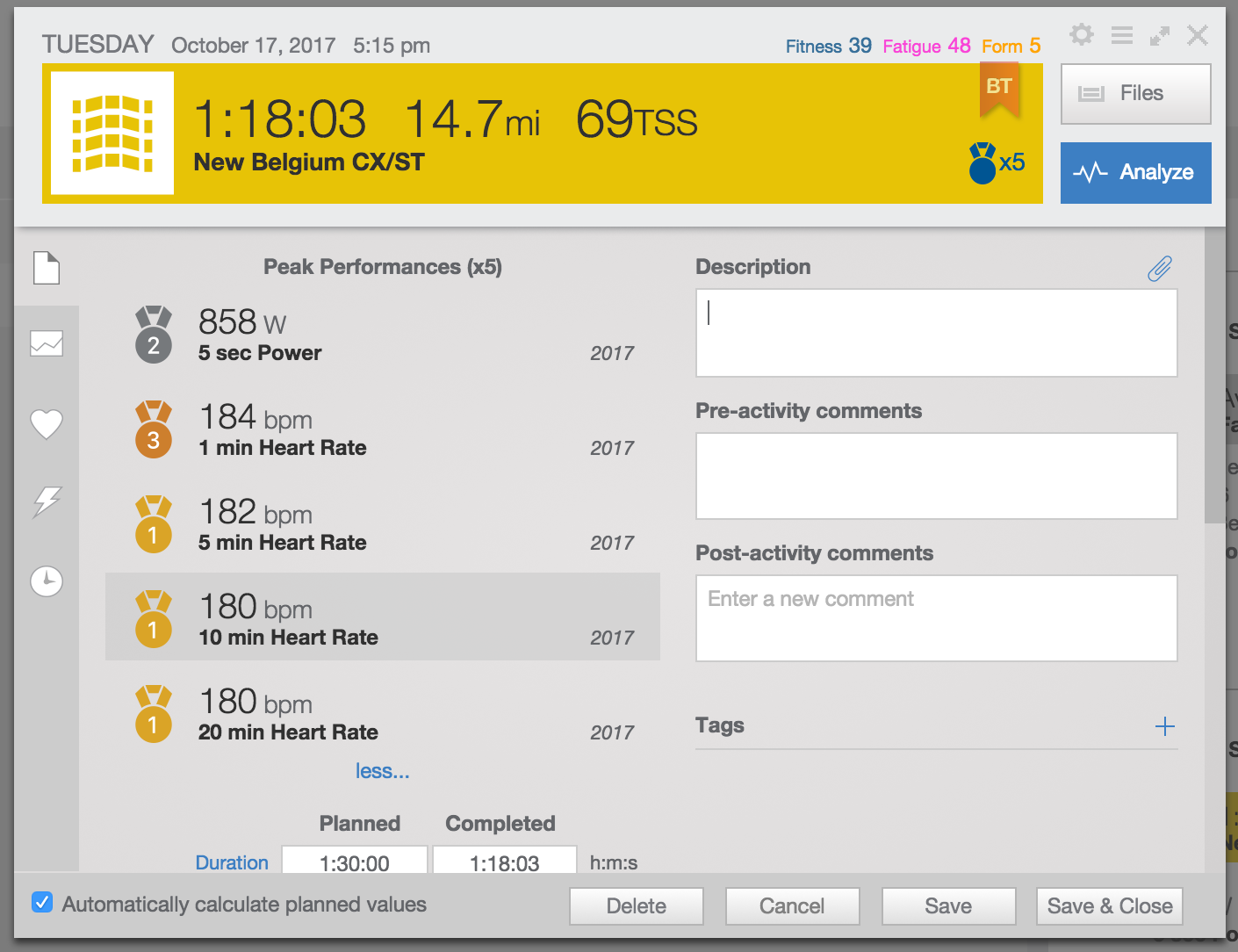Click the Analyze button
Screen dimensions: 1238x952
(x=1136, y=173)
